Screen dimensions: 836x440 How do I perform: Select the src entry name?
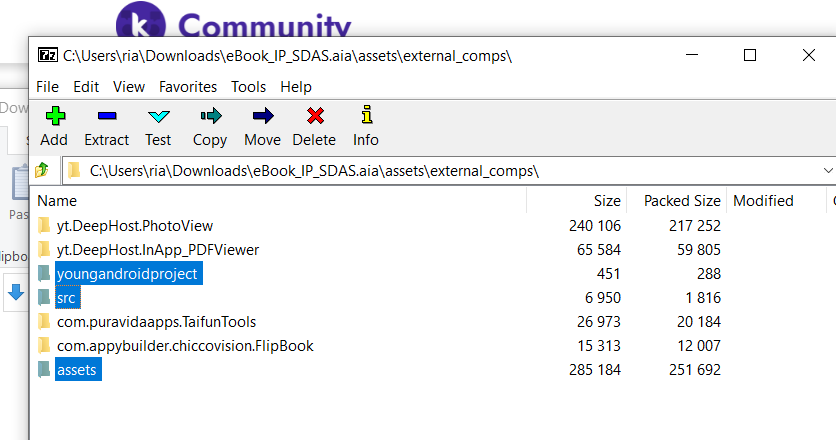66,298
